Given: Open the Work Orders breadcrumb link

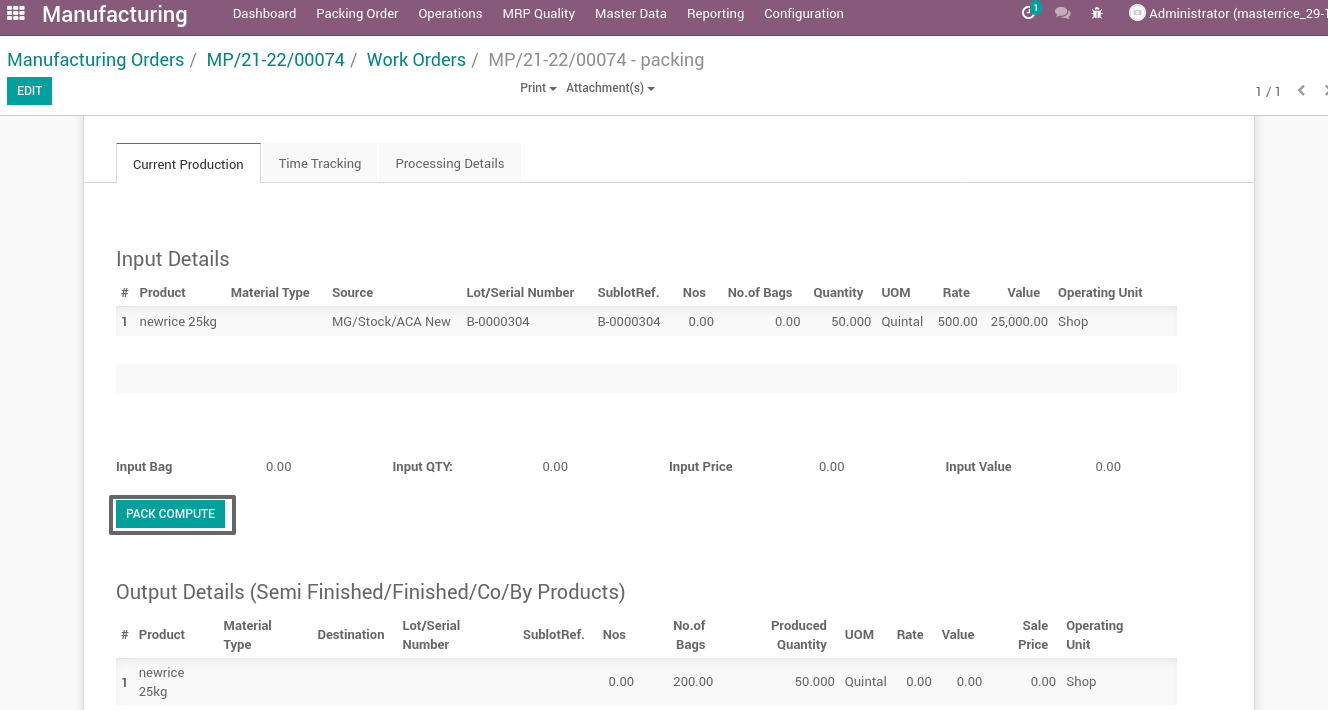Looking at the screenshot, I should (416, 59).
